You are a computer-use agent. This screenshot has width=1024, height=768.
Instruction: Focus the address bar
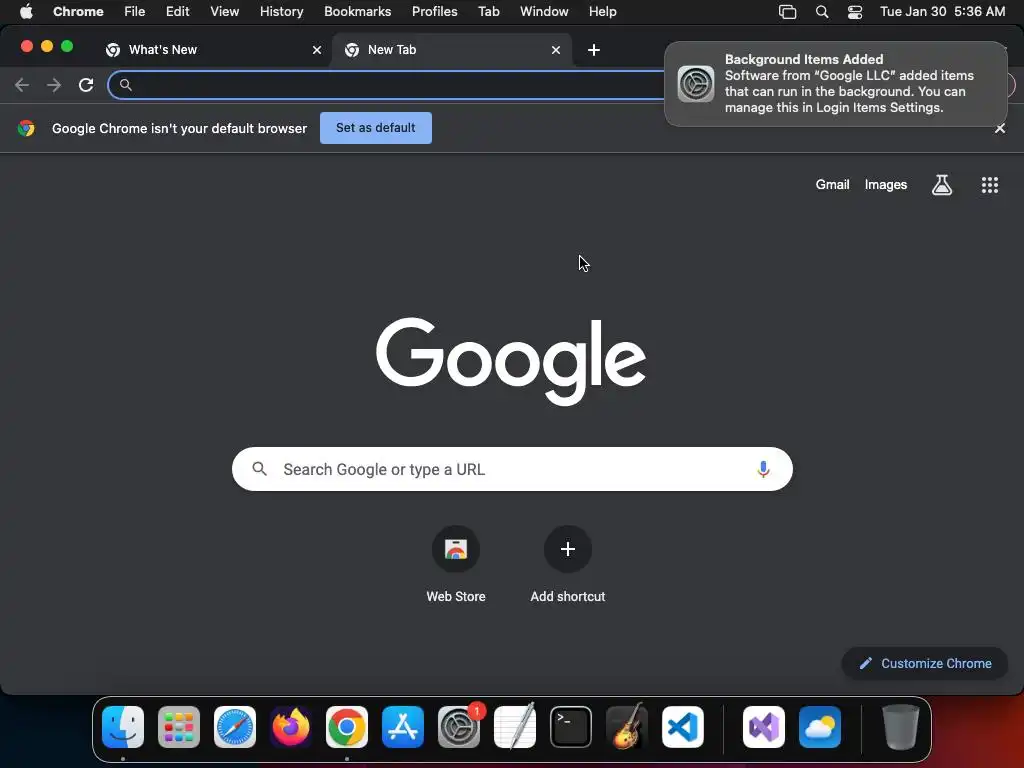pos(387,85)
